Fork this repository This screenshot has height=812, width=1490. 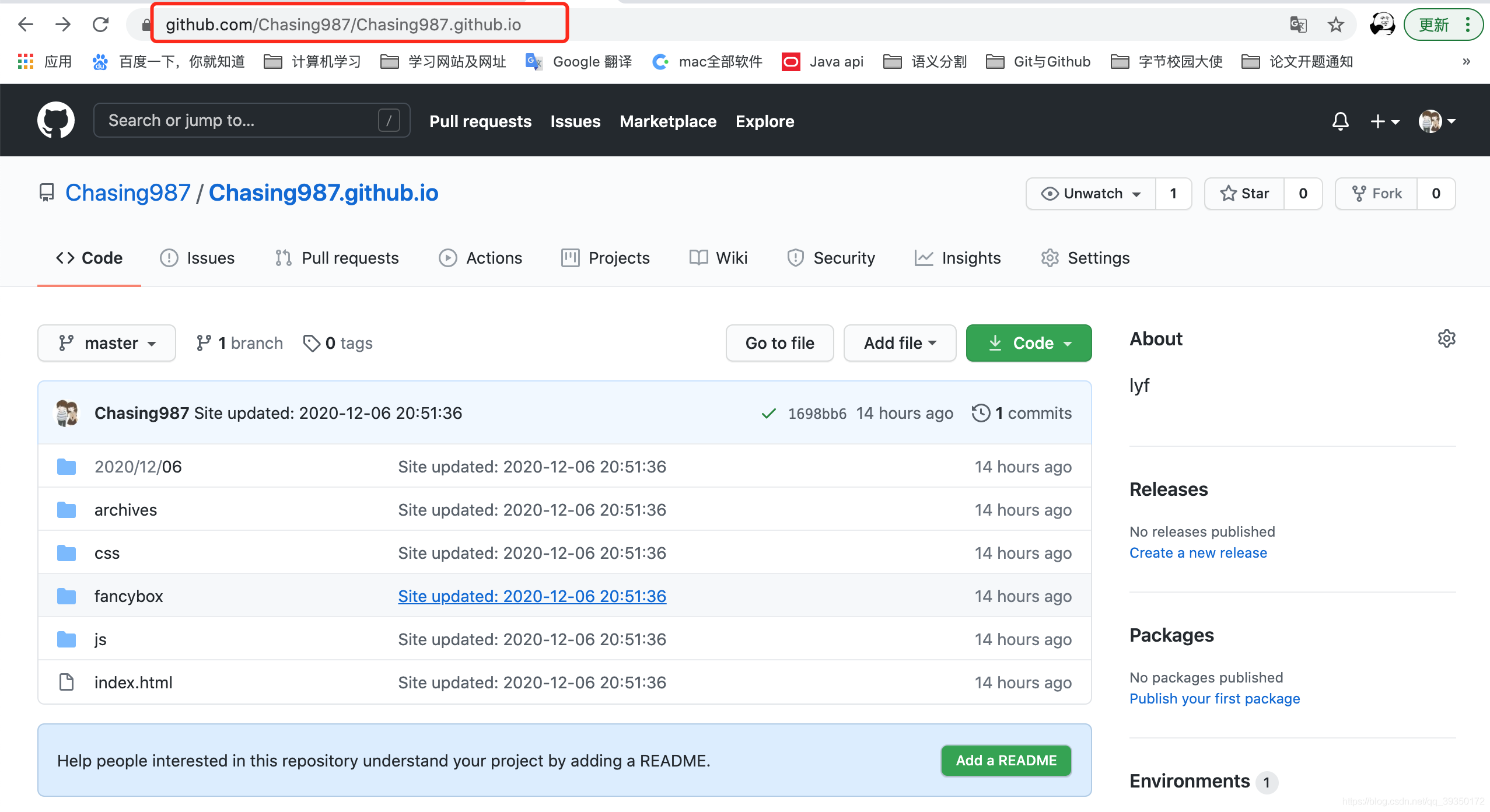[1376, 194]
